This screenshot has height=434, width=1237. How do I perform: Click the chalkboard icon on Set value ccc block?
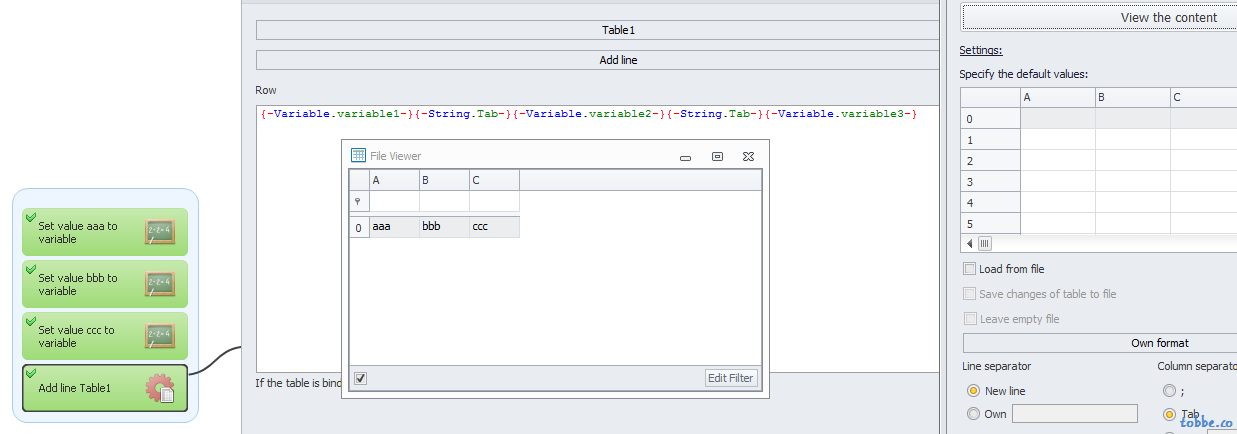[160, 336]
